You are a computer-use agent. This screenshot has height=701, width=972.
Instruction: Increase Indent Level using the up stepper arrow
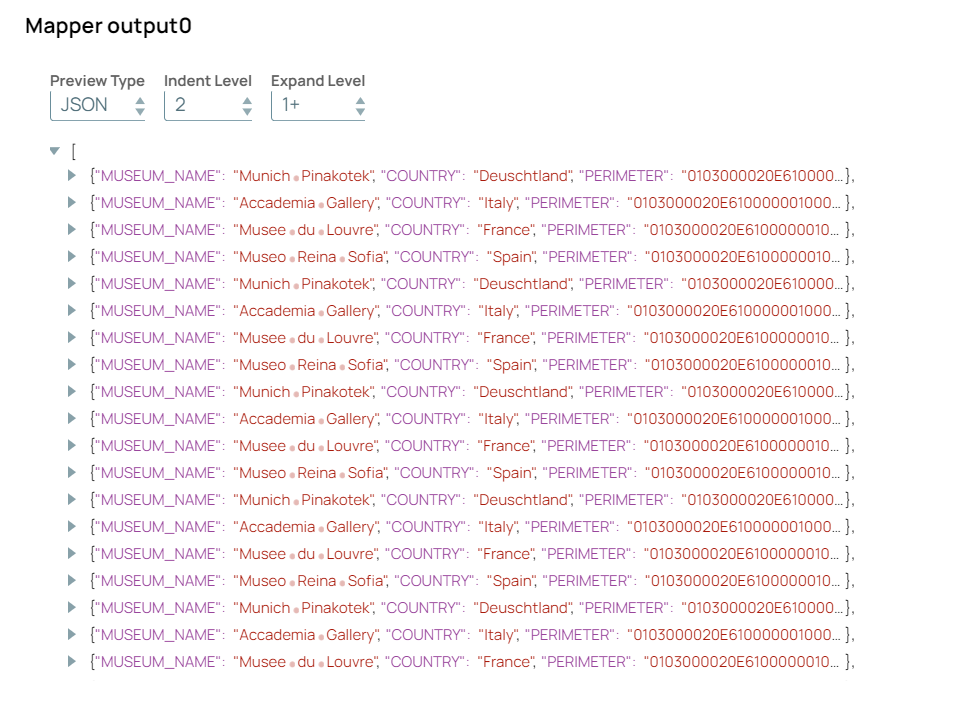[249, 99]
